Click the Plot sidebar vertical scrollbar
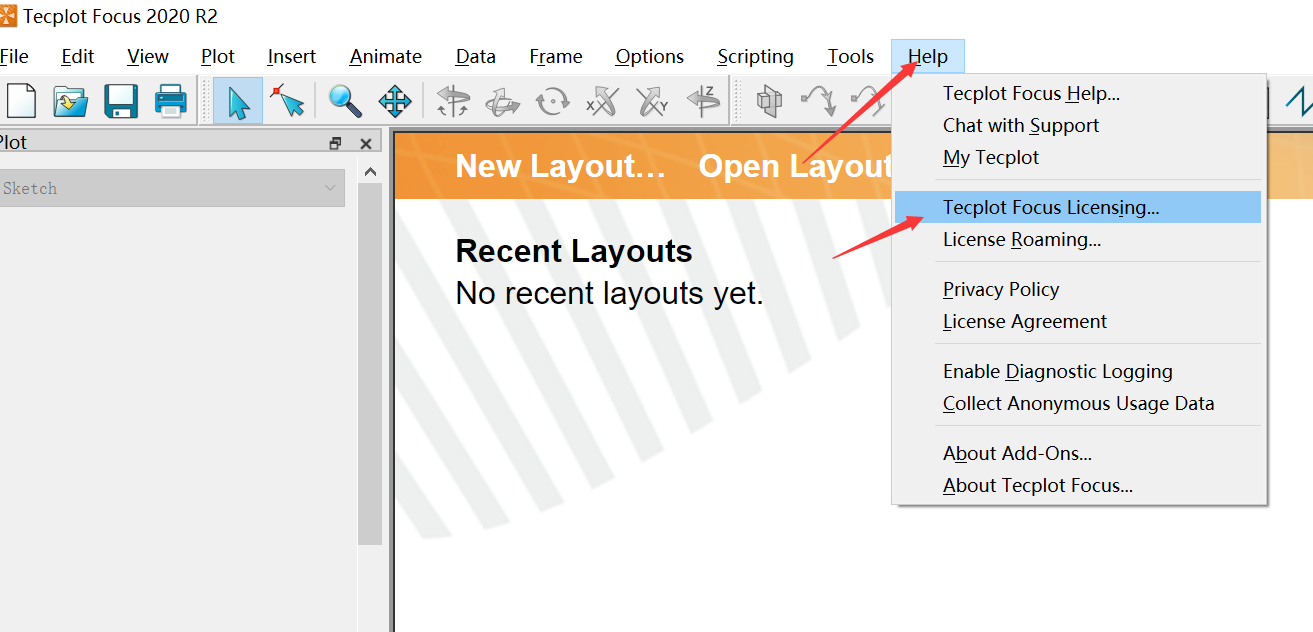Image resolution: width=1313 pixels, height=632 pixels. [370, 363]
